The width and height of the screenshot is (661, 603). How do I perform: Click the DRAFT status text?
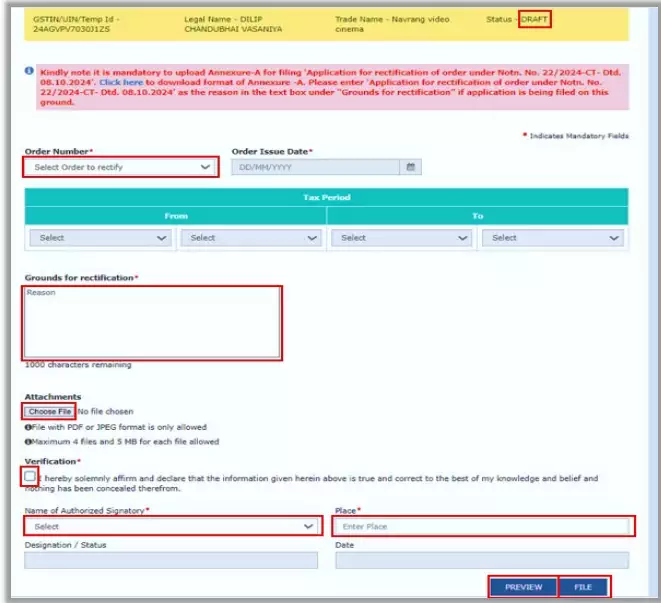click(534, 19)
